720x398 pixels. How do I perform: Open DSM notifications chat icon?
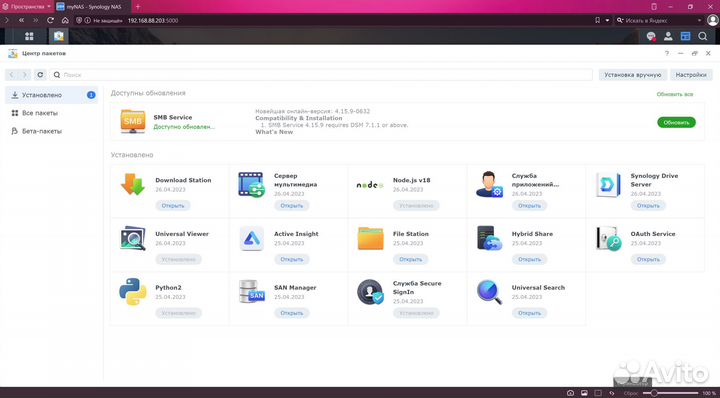pos(651,36)
